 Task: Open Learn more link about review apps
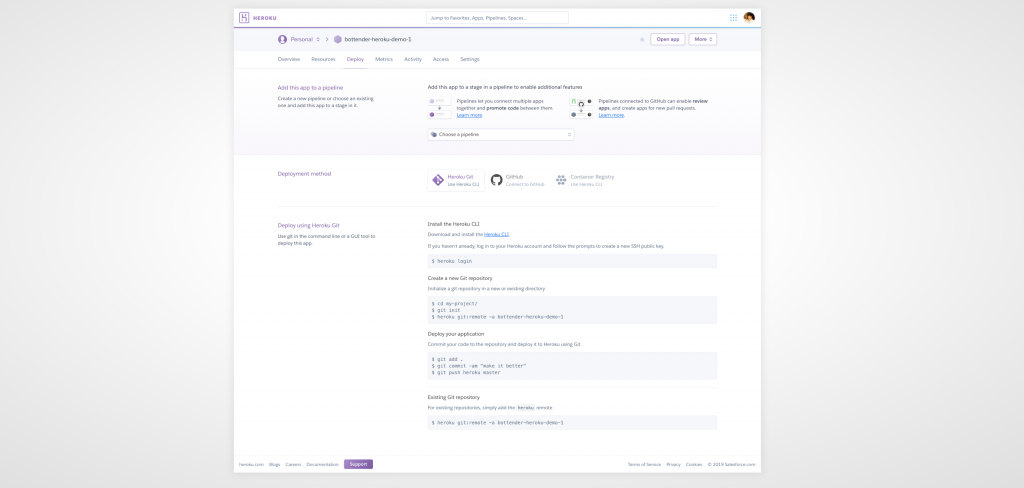pos(611,115)
